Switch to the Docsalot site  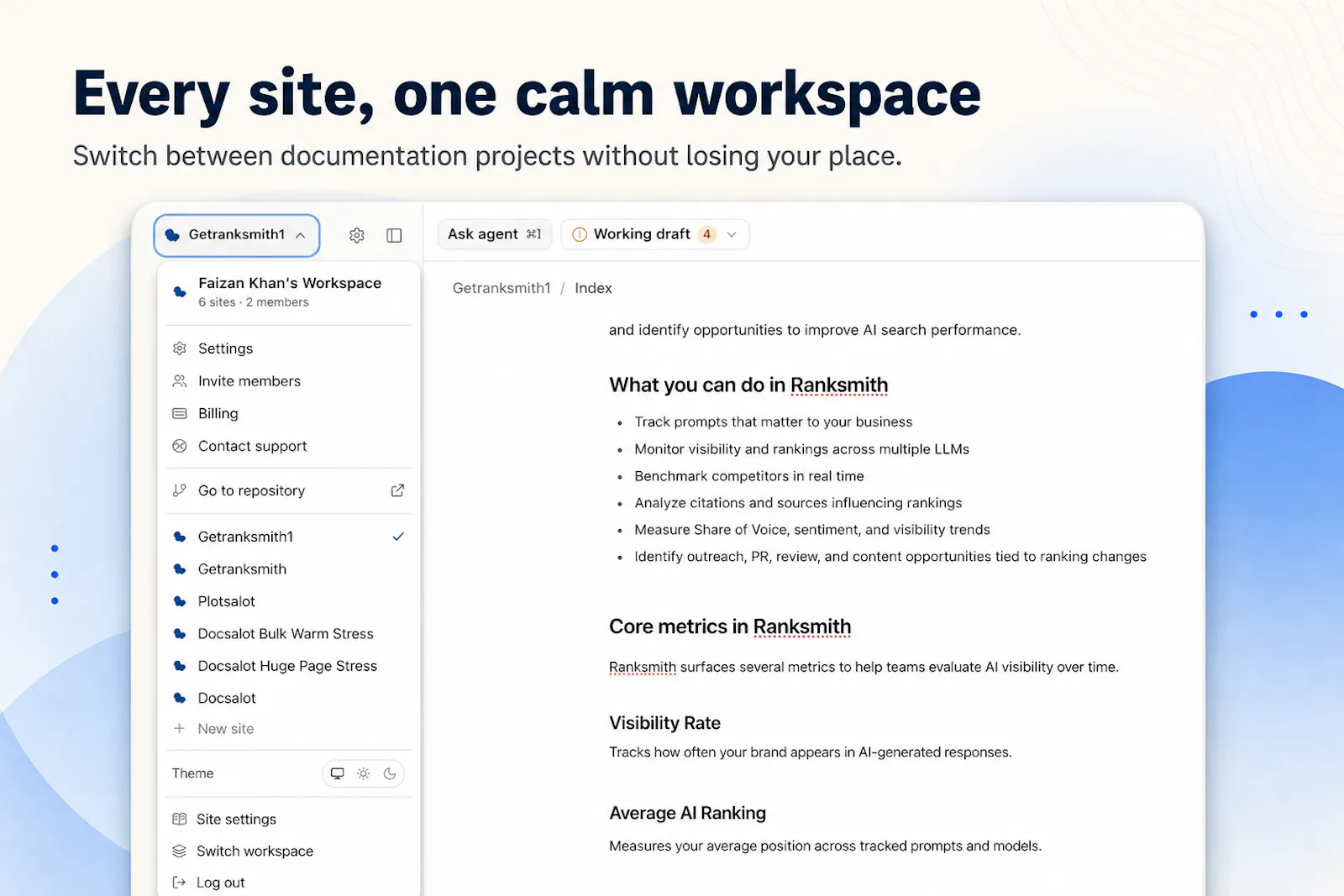click(x=288, y=698)
